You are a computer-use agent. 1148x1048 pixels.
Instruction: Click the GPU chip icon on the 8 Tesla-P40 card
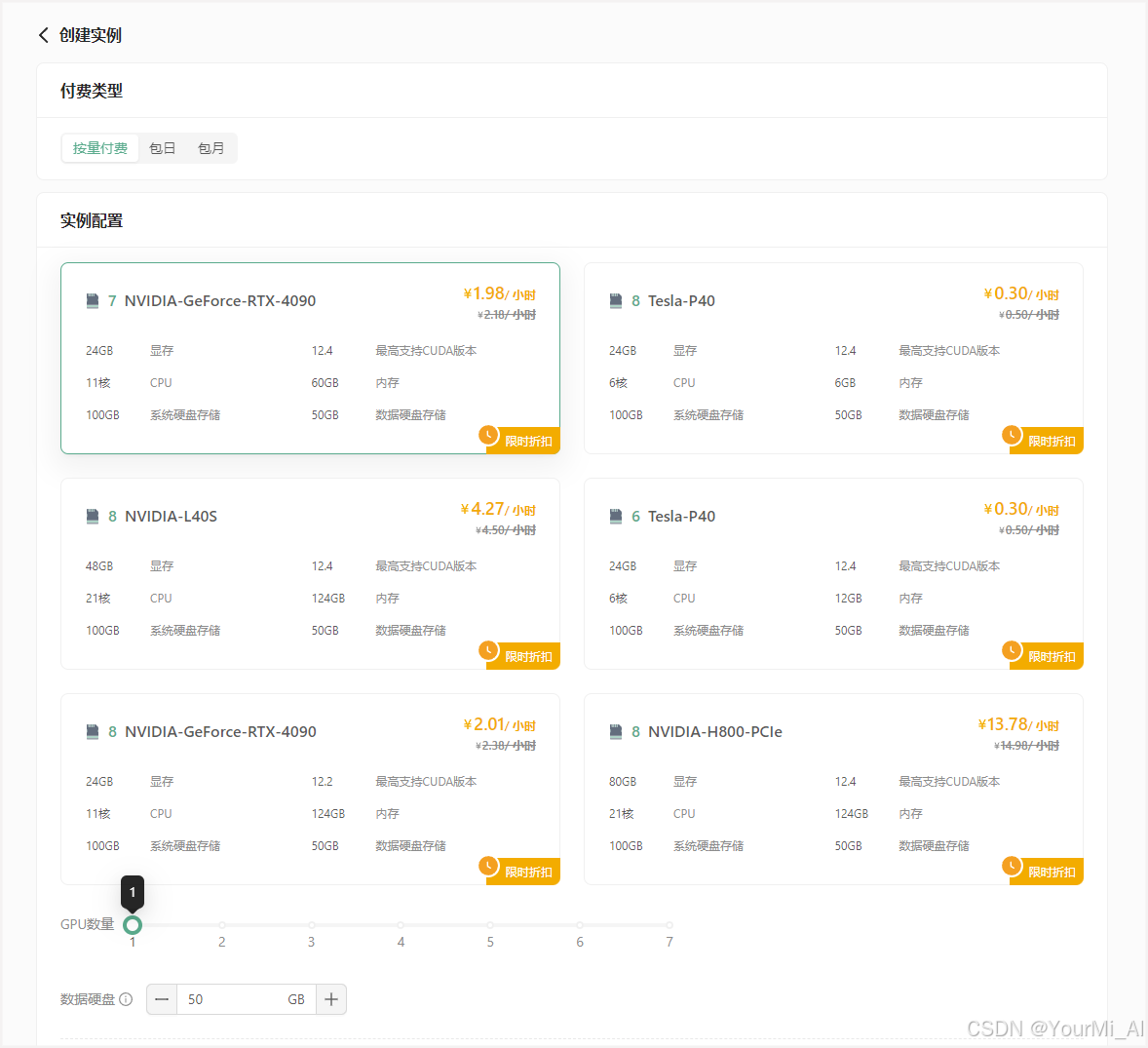(616, 300)
